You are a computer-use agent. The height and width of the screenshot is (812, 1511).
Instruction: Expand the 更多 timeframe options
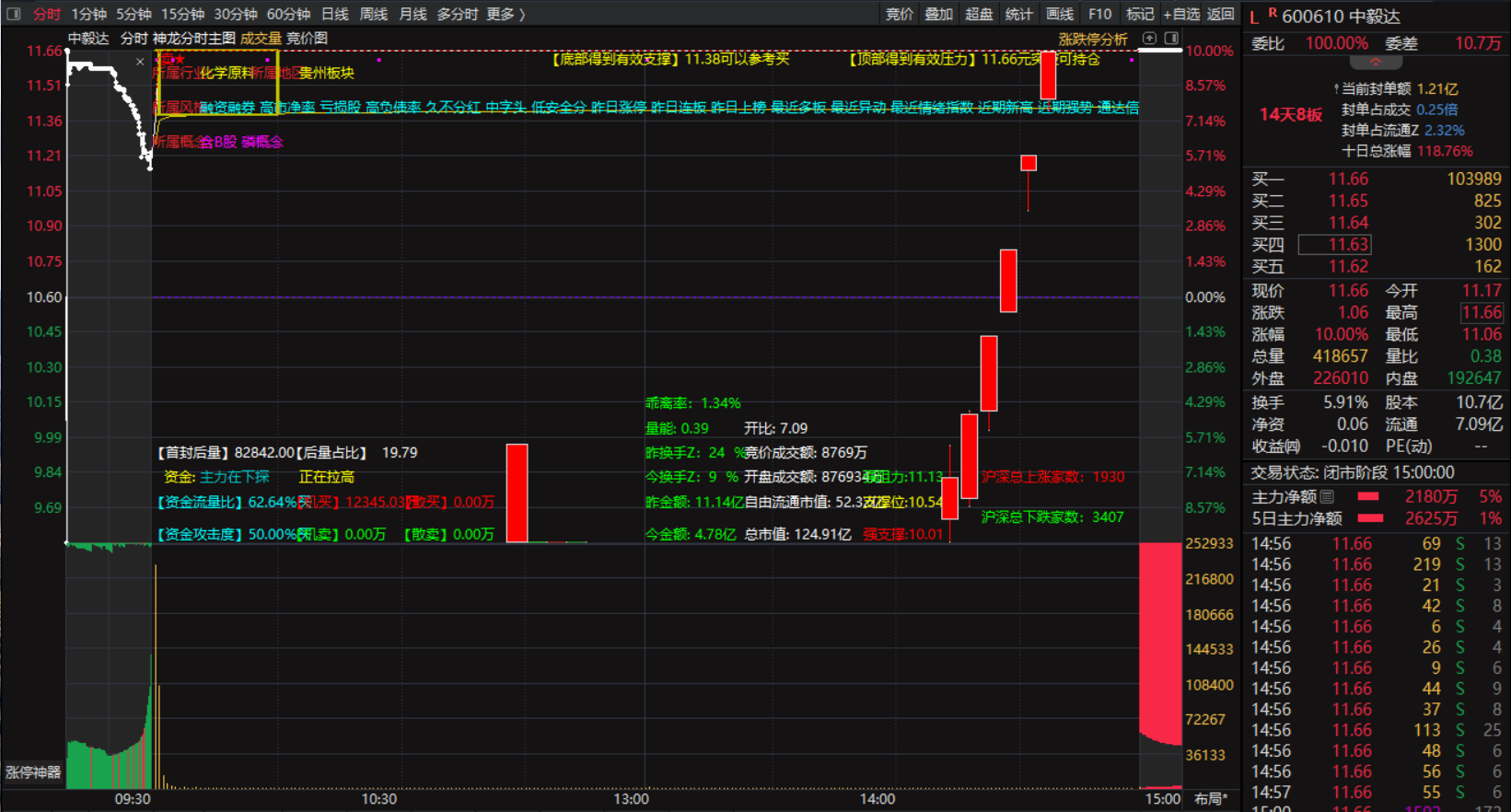506,14
